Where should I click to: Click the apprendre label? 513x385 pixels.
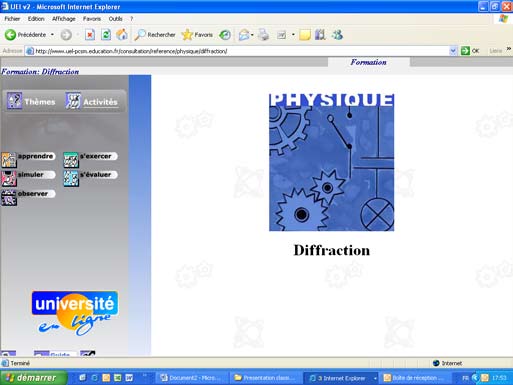pyautogui.click(x=35, y=156)
